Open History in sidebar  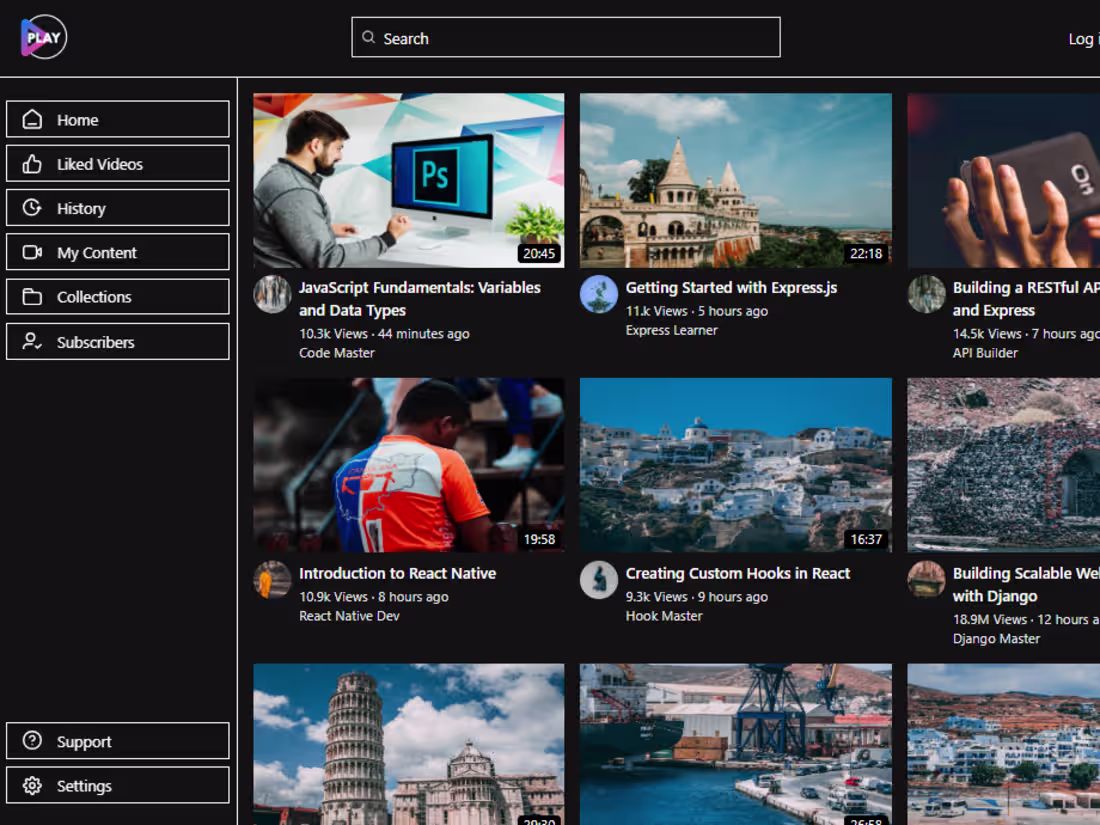click(118, 208)
